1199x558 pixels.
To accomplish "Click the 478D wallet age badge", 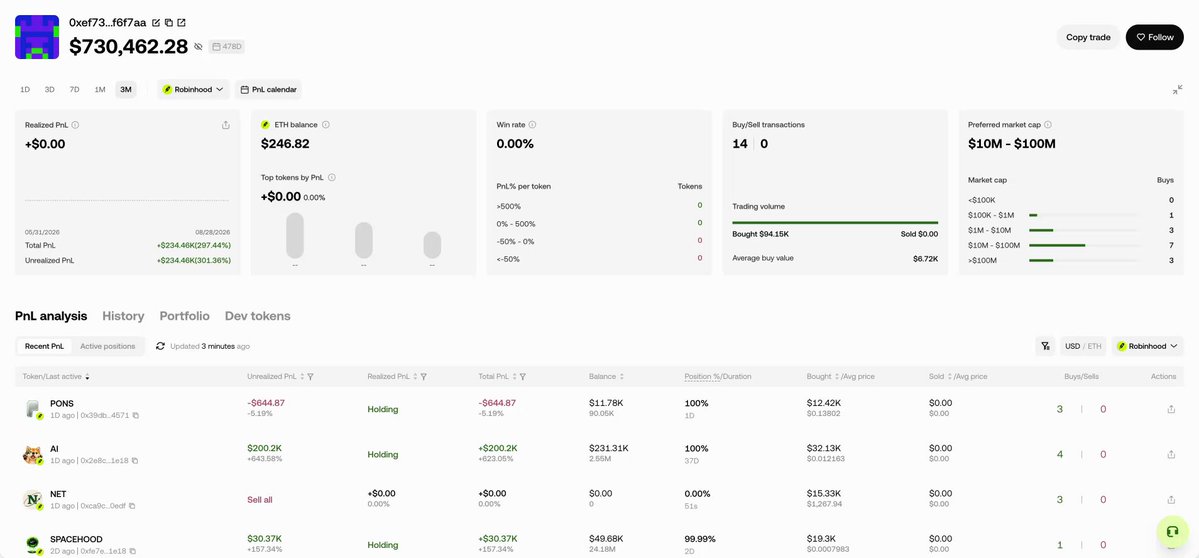I will 226,47.
